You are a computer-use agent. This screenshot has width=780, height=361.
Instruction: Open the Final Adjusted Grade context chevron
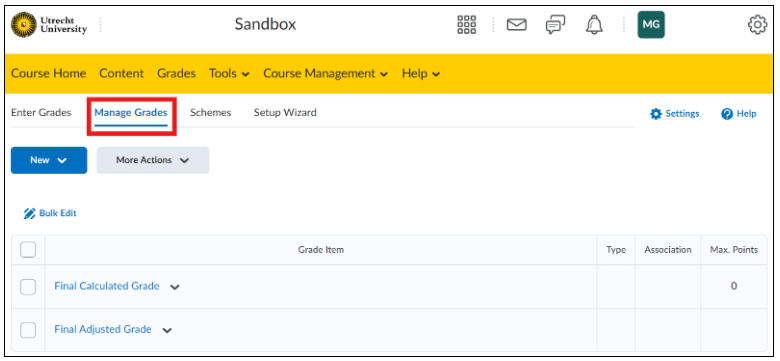tap(167, 330)
